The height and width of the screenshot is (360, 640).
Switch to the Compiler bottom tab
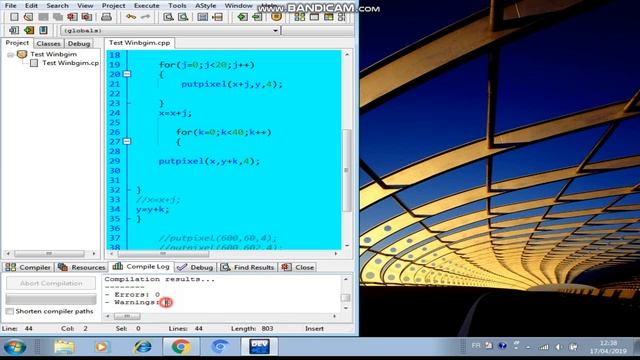click(x=28, y=267)
